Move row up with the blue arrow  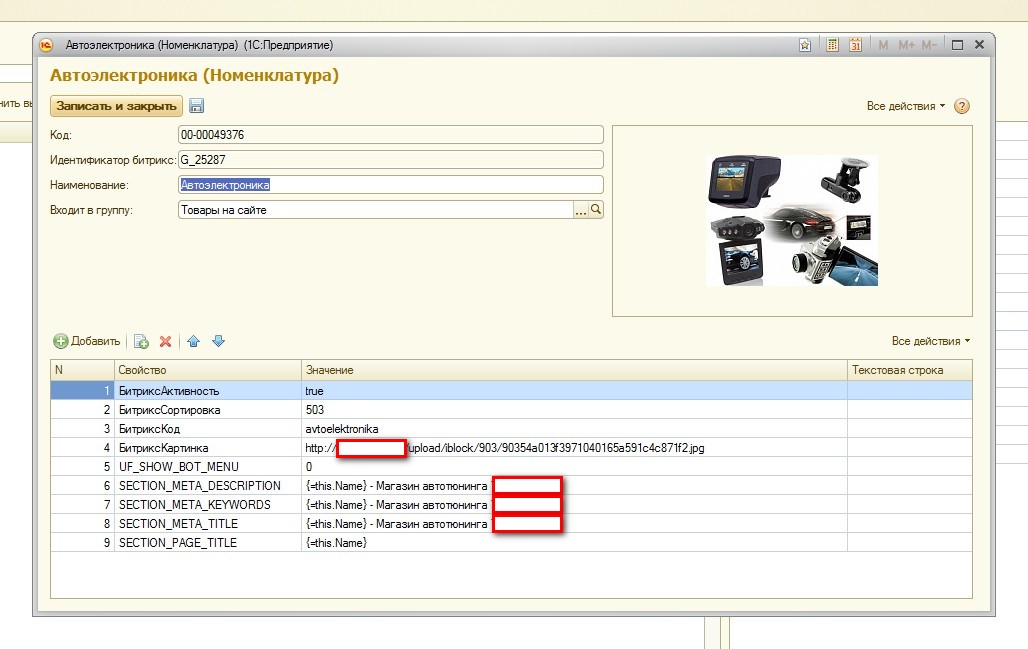[193, 341]
